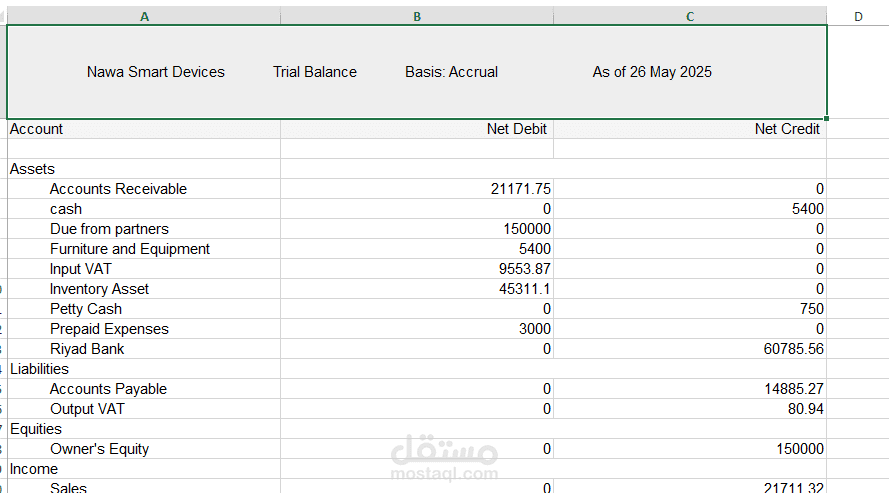Screen dimensions: 889x493
Task: Select the 'Input VAT' cell
Action: [x=144, y=269]
